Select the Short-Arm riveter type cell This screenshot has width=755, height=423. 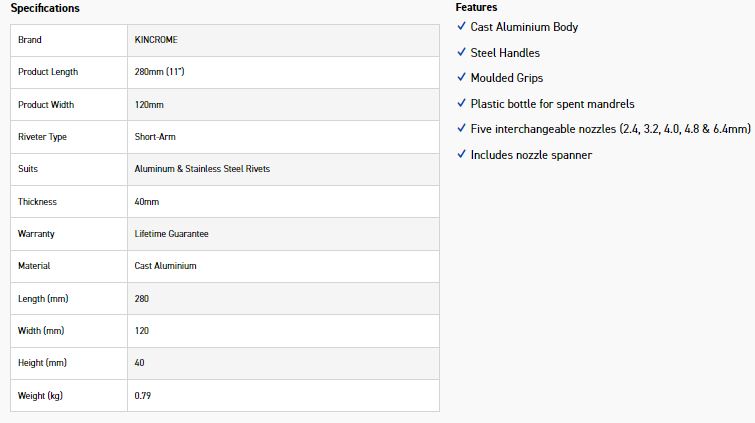283,137
